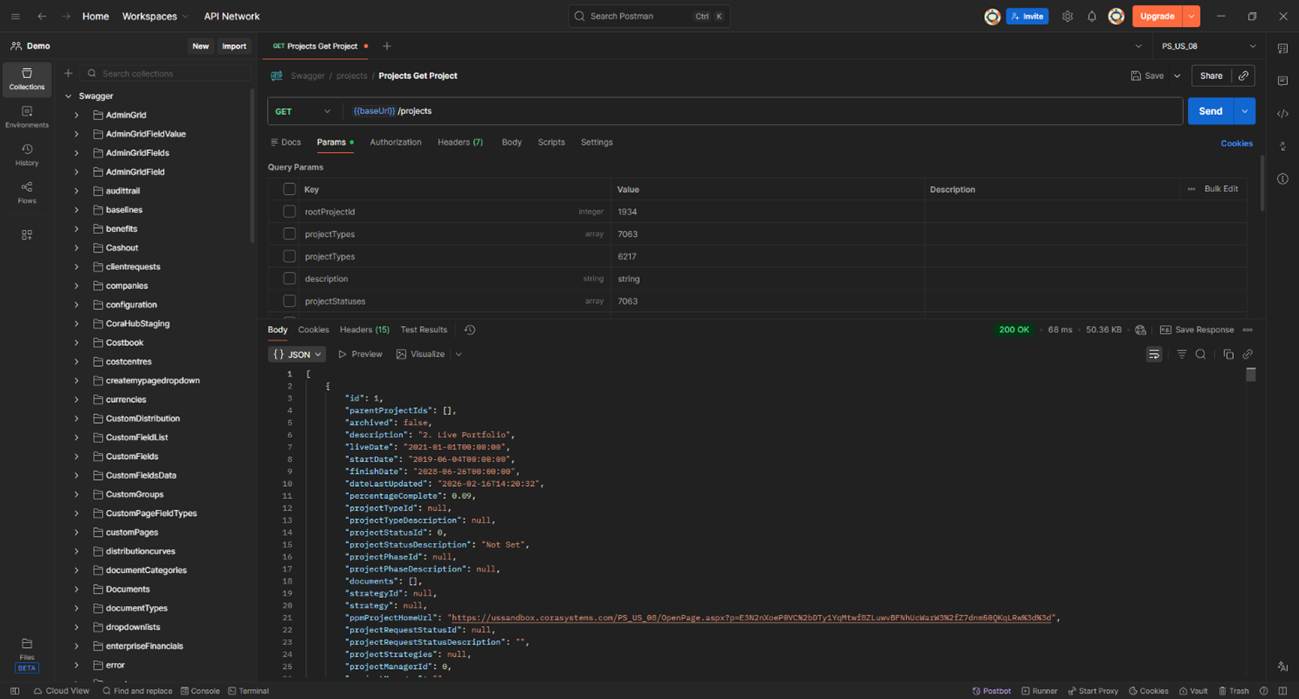Open the blue Cookies link
This screenshot has width=1299, height=699.
pyautogui.click(x=1236, y=143)
